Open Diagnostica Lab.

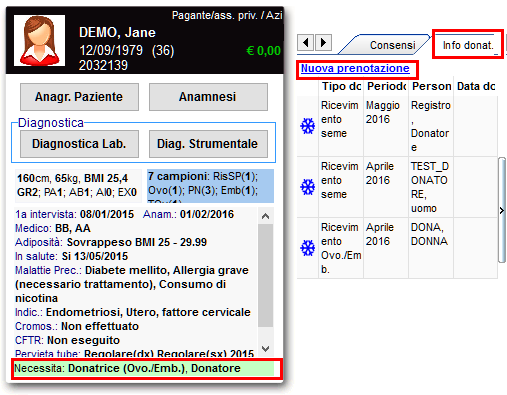pyautogui.click(x=79, y=144)
